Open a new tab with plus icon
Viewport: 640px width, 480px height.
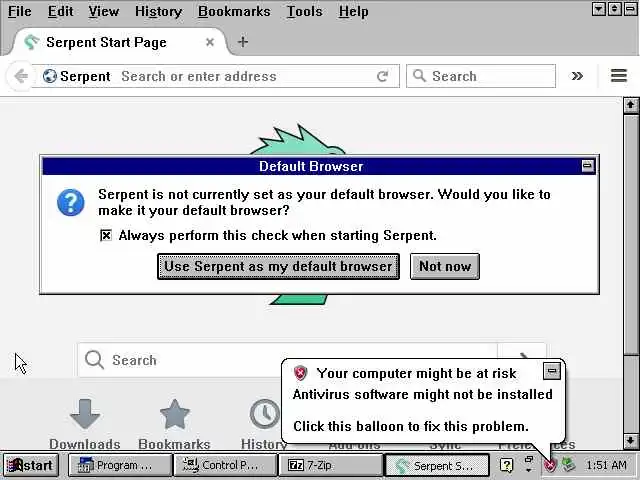coord(243,42)
